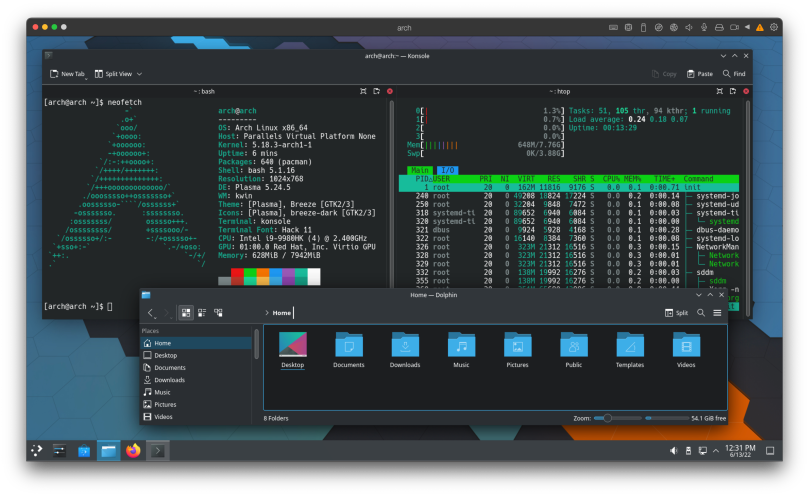809x496 pixels.
Task: Maximize the htop split pane
Action: coord(719,91)
